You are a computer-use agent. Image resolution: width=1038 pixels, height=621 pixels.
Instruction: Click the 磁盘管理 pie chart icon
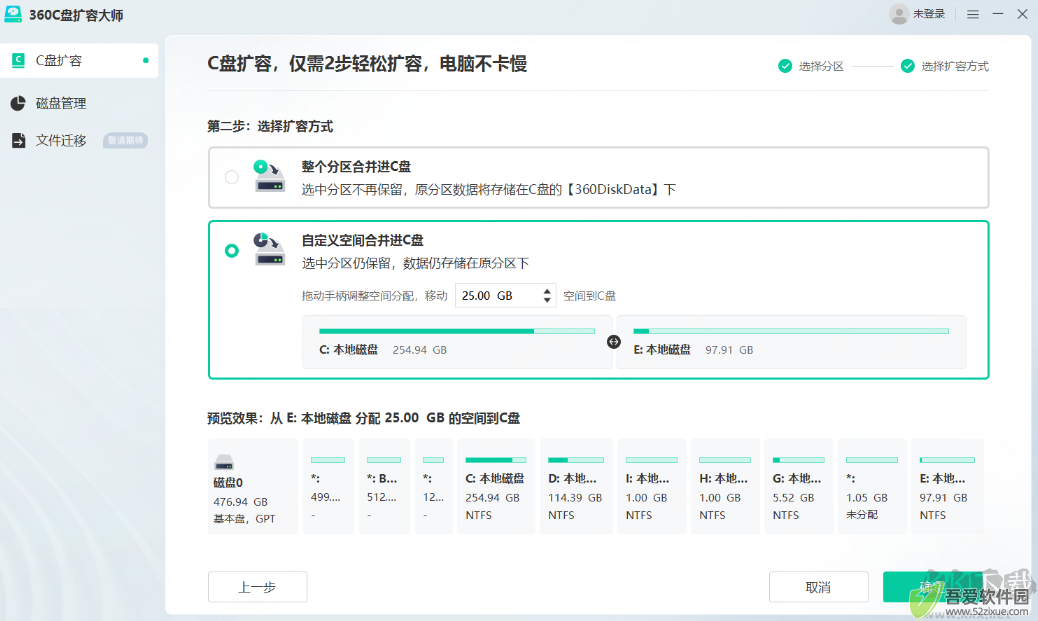(x=18, y=103)
